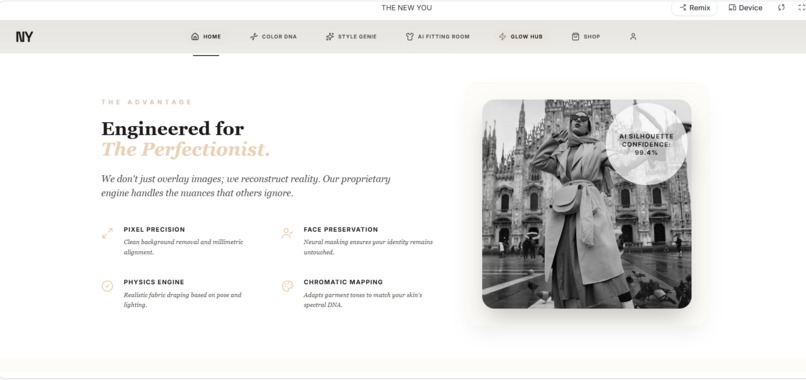The image size is (806, 380).
Task: Click "Clean background removal" description text
Action: [184, 247]
